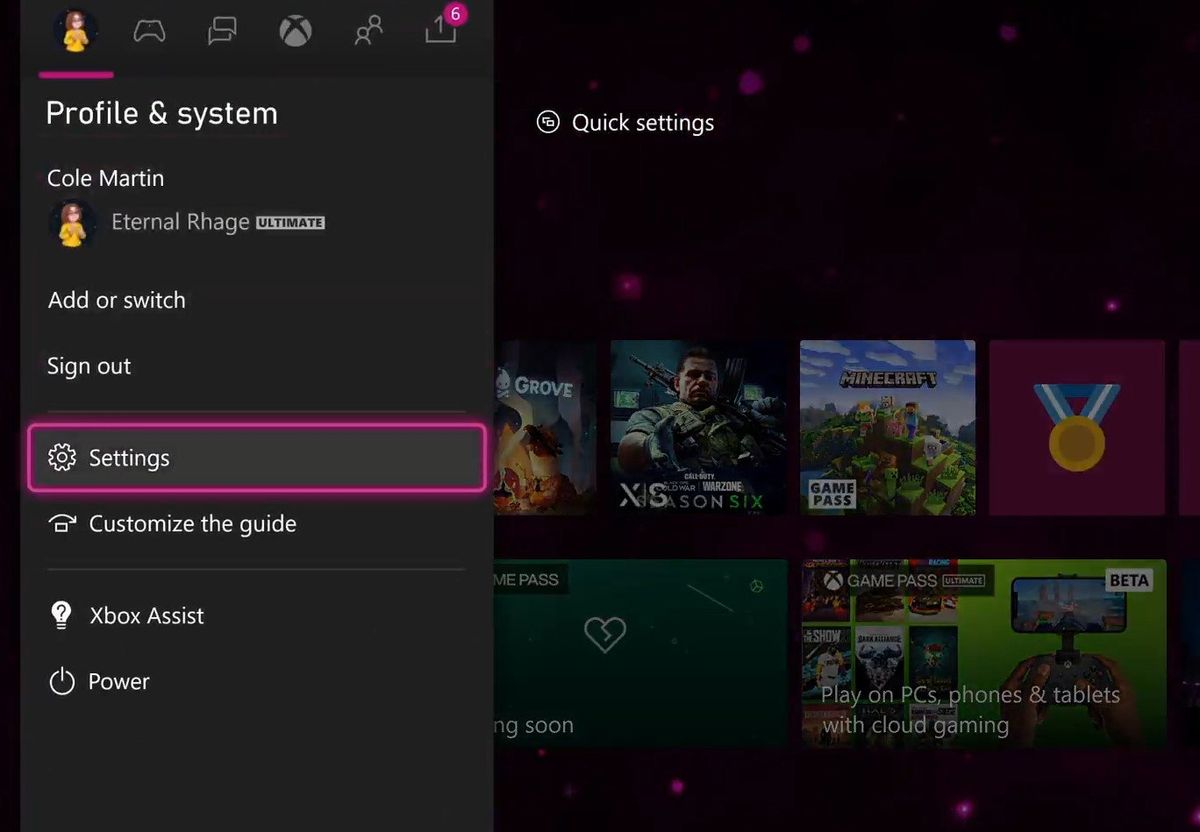Open the People icon in the guide bar
The width and height of the screenshot is (1200, 832).
367,30
